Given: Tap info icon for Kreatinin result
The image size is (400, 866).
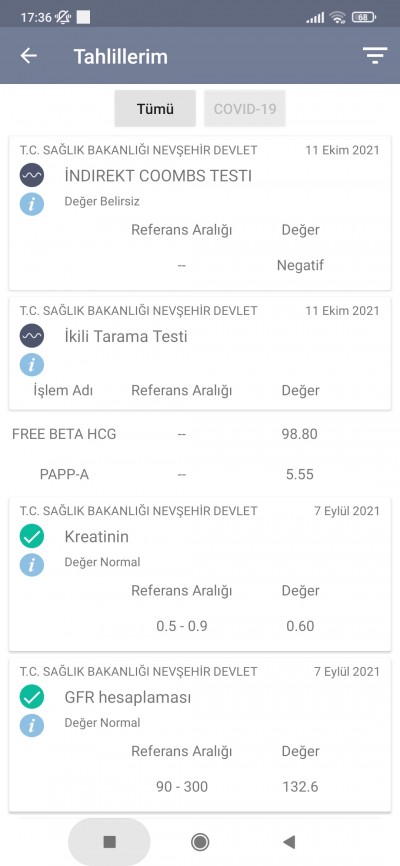Looking at the screenshot, I should (31, 565).
